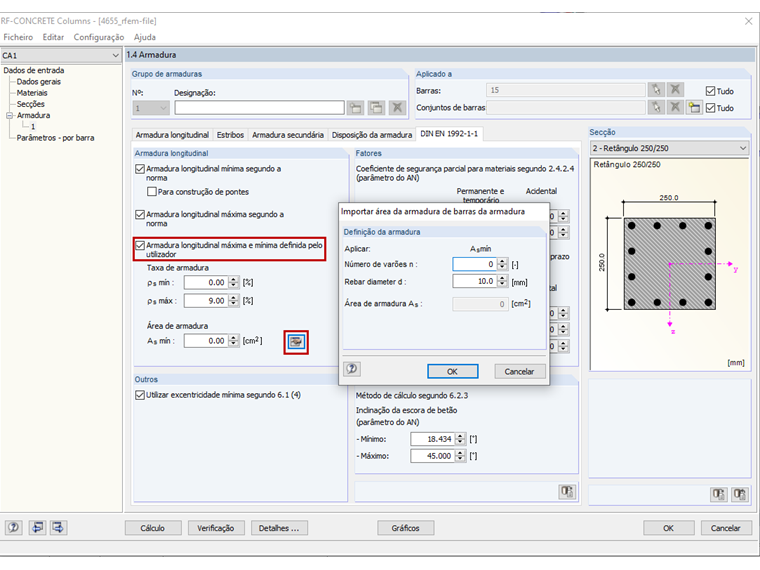Viewport: 760px width, 570px height.
Task: Adjust ρs máx value with the spinner
Action: pos(234,301)
